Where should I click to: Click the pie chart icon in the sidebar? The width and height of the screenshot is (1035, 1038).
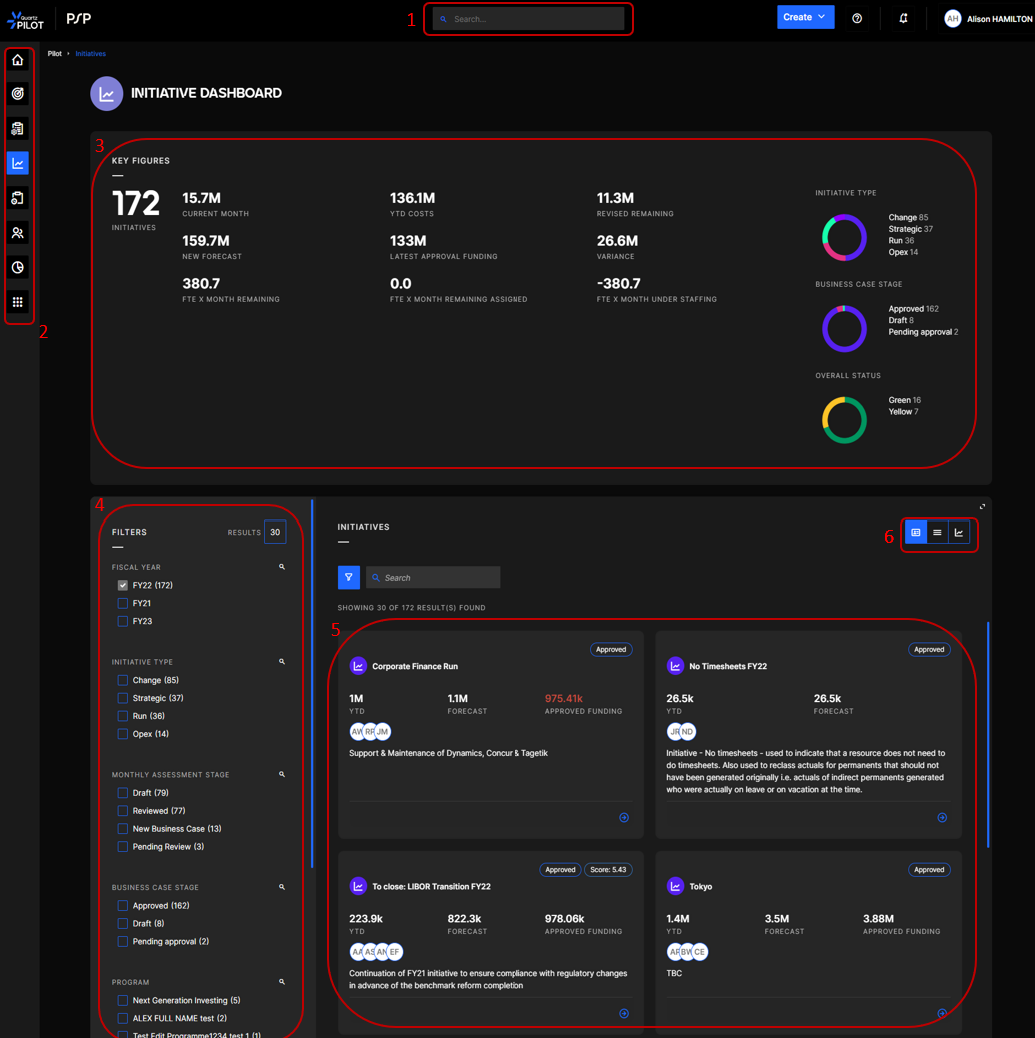point(18,268)
